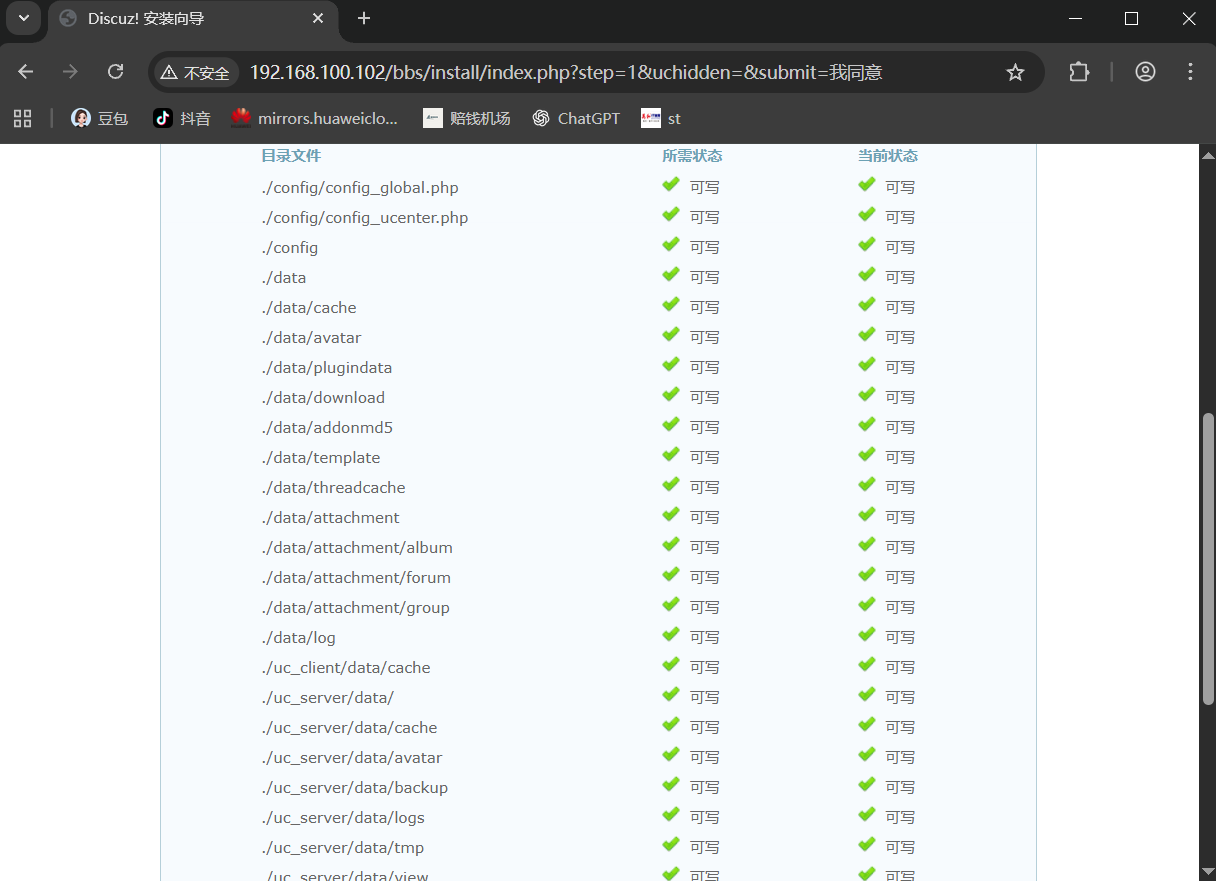Click ./data/plugindata row text
1216x881 pixels.
click(x=327, y=367)
